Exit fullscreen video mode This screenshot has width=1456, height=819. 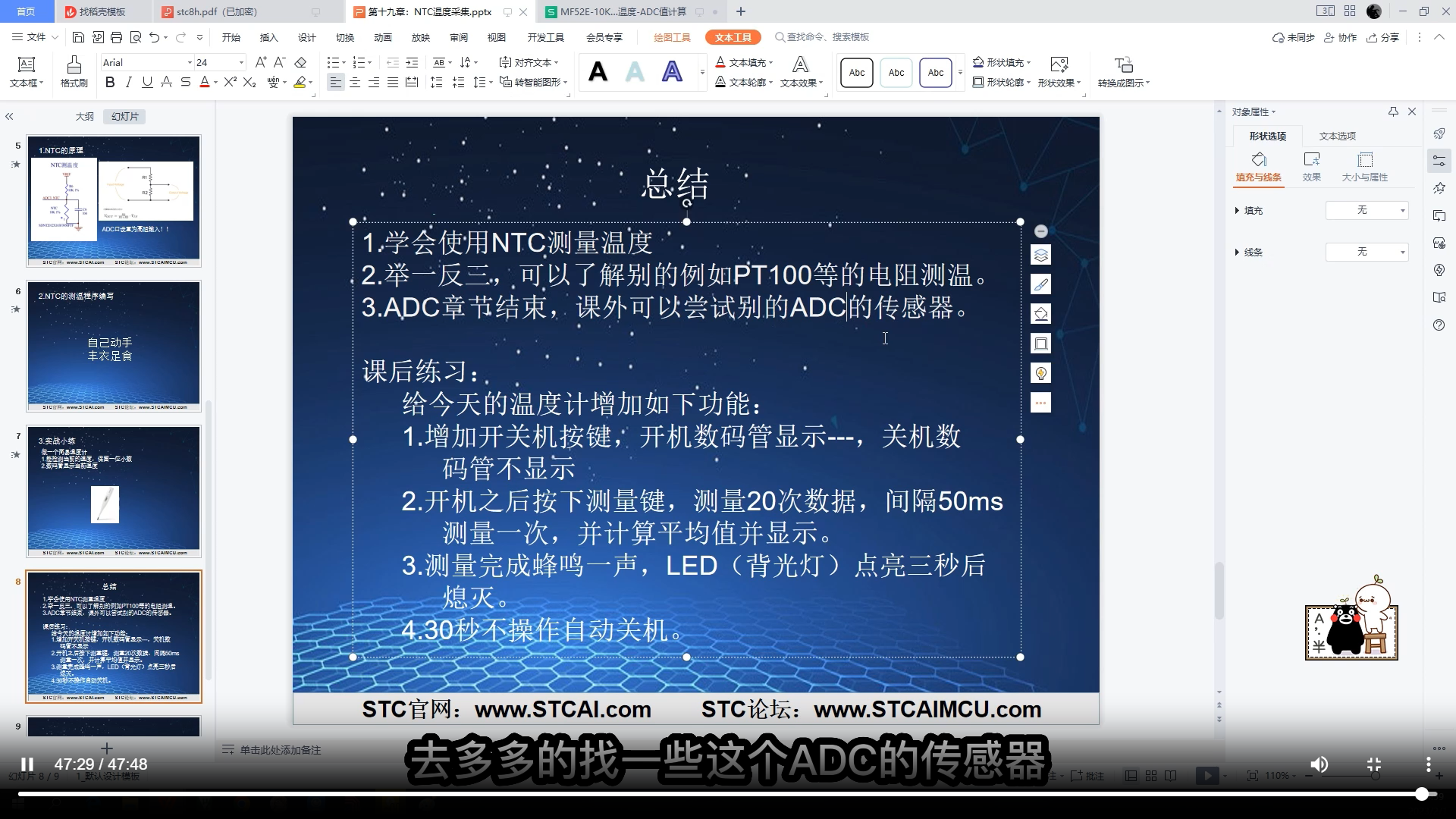coord(1374,764)
